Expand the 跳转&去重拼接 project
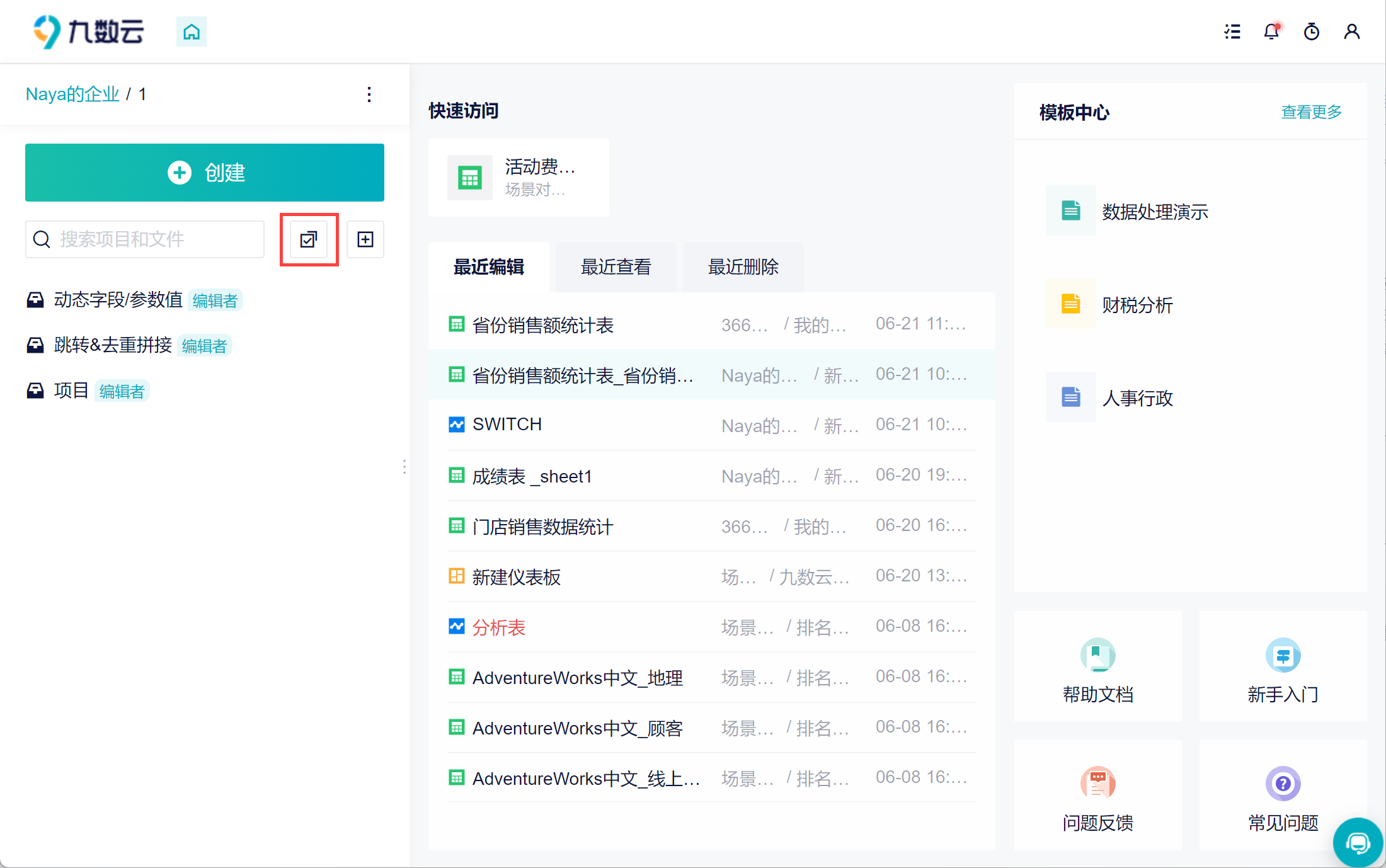1386x868 pixels. pyautogui.click(x=113, y=345)
